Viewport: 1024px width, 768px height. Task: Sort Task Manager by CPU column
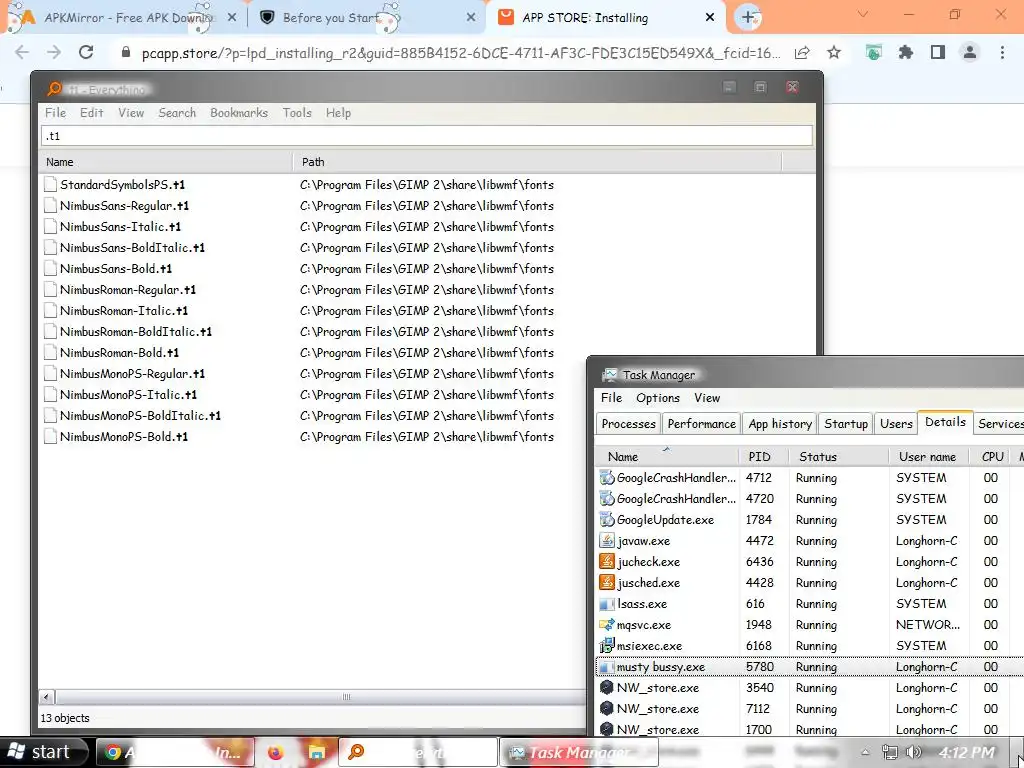[x=991, y=456]
